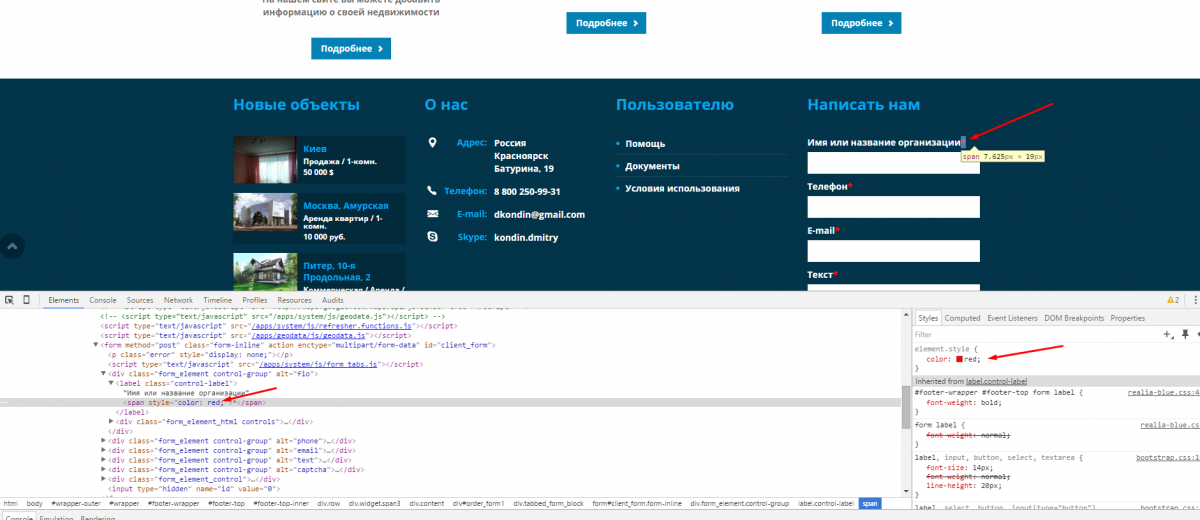Collapse the label control-label node
This screenshot has height=520, width=1200.
click(x=112, y=383)
